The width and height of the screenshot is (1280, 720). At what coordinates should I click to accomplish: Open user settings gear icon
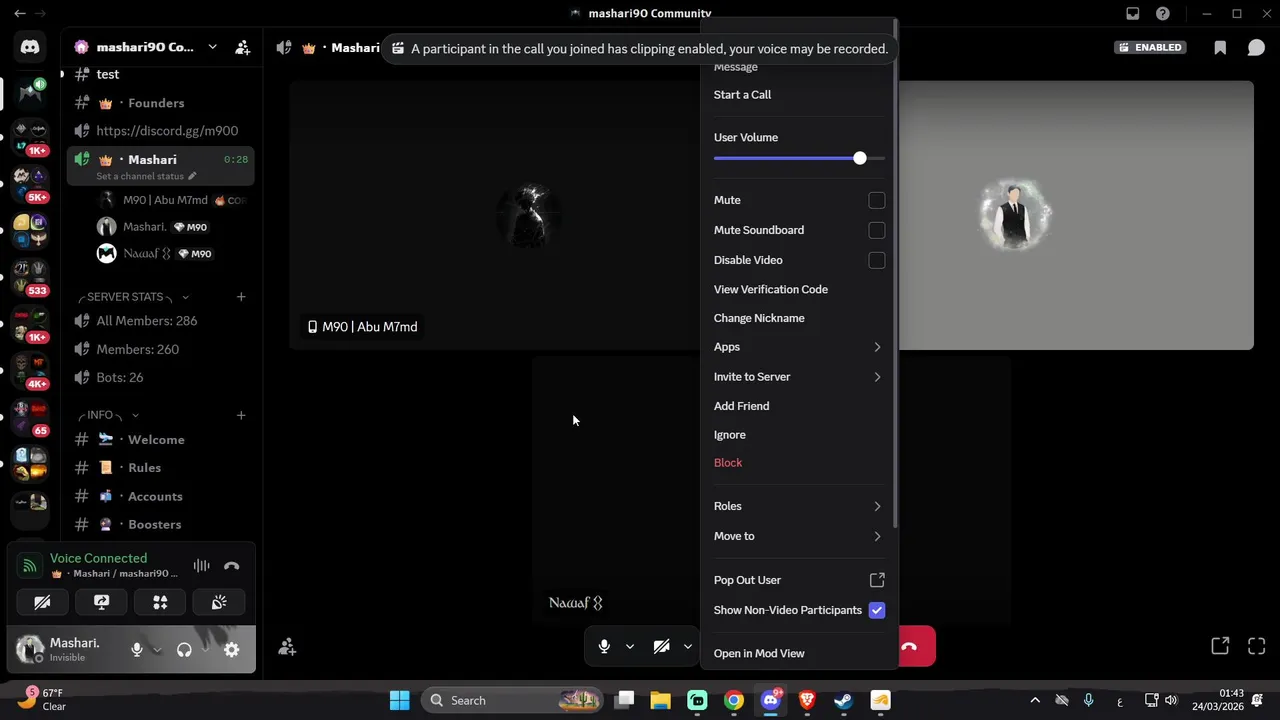[231, 650]
